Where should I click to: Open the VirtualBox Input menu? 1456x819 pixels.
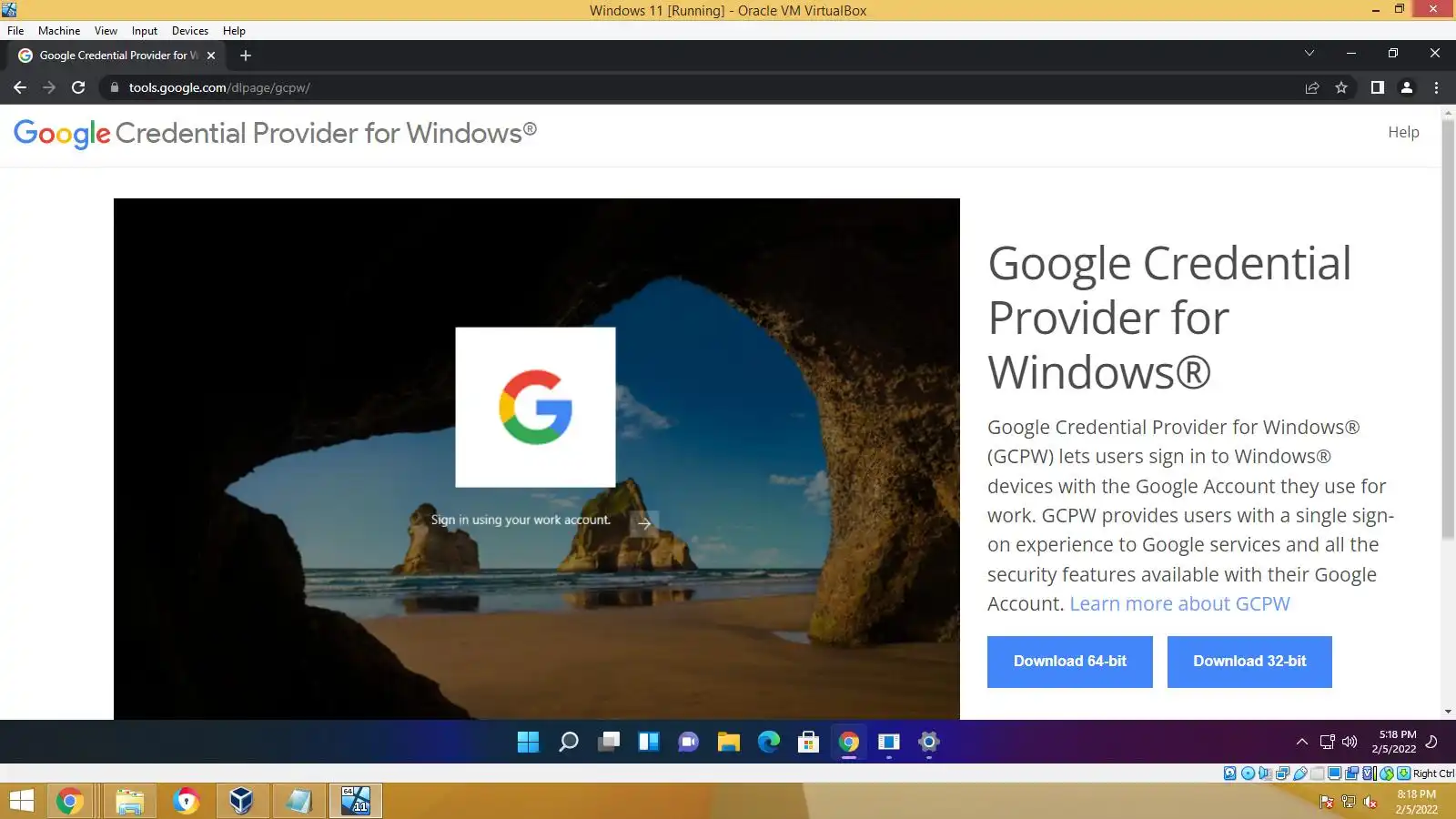pos(145,30)
